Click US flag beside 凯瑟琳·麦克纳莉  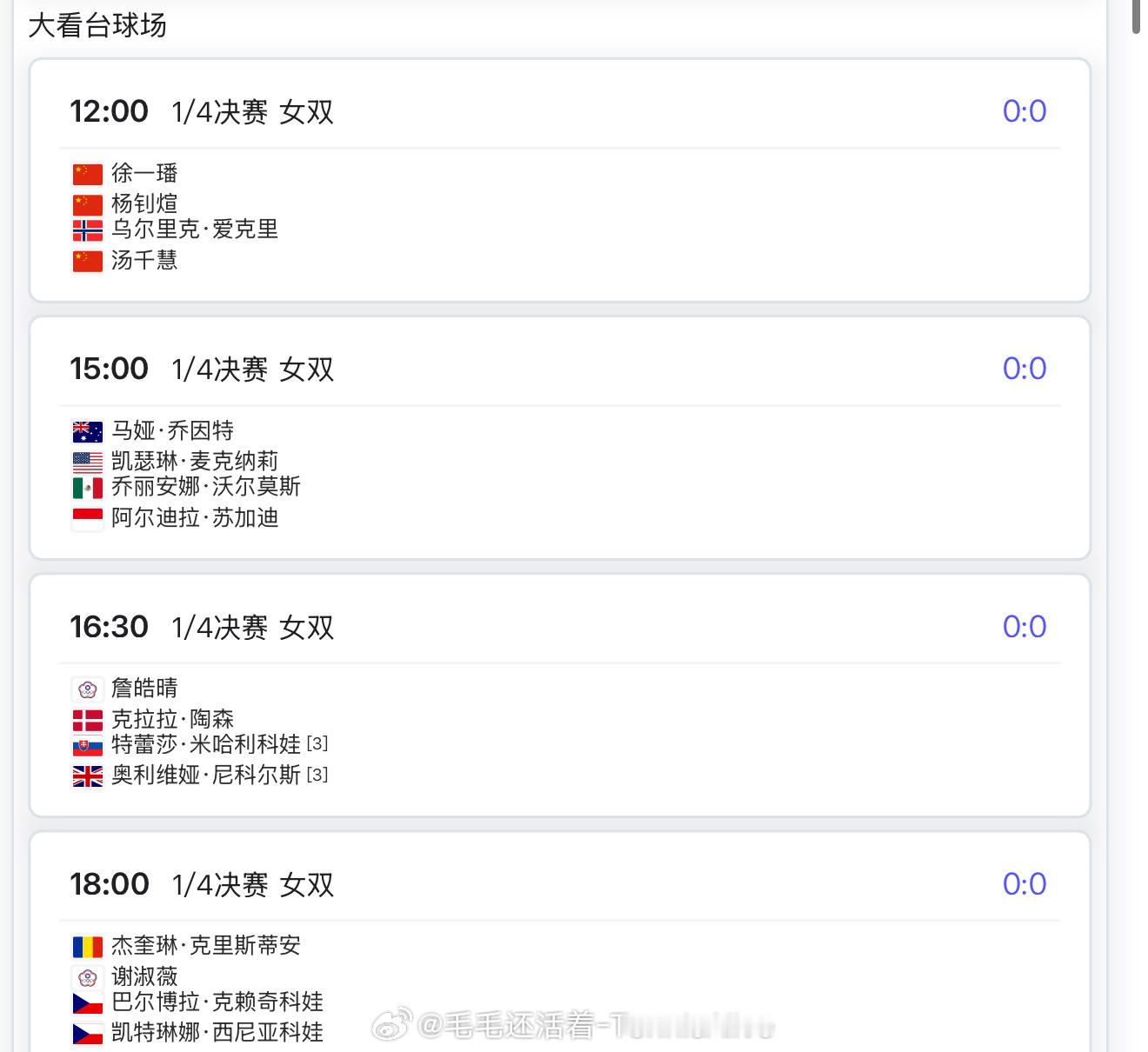88,462
